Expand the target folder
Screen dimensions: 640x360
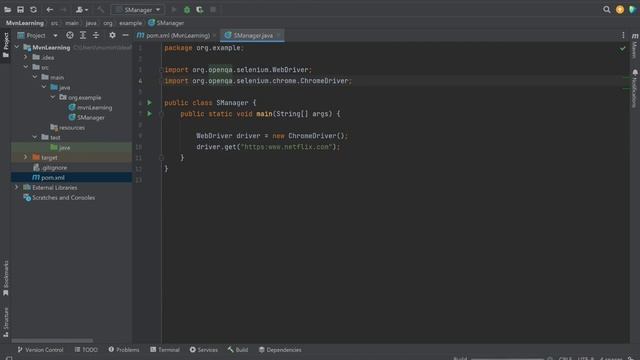tap(26, 157)
